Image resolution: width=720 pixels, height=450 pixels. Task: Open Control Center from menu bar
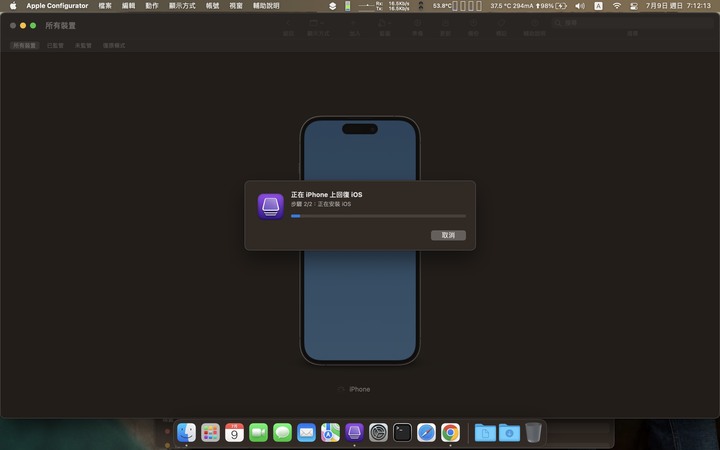pos(634,6)
